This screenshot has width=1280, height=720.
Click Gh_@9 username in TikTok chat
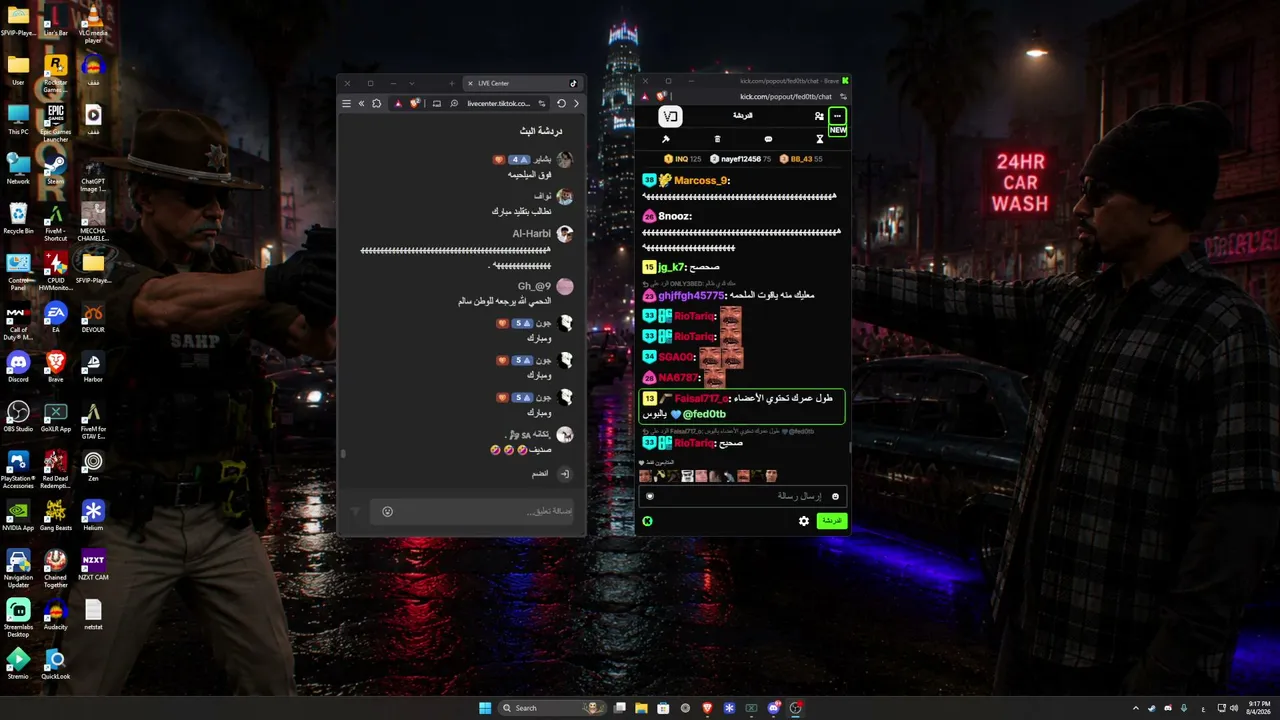pyautogui.click(x=534, y=286)
